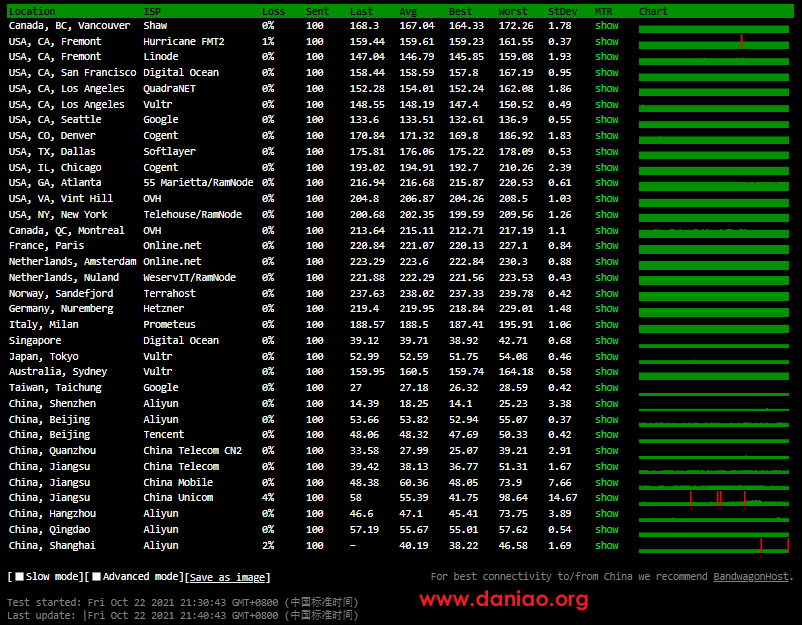Click the Loss column header
The image size is (802, 625).
pos(273,11)
